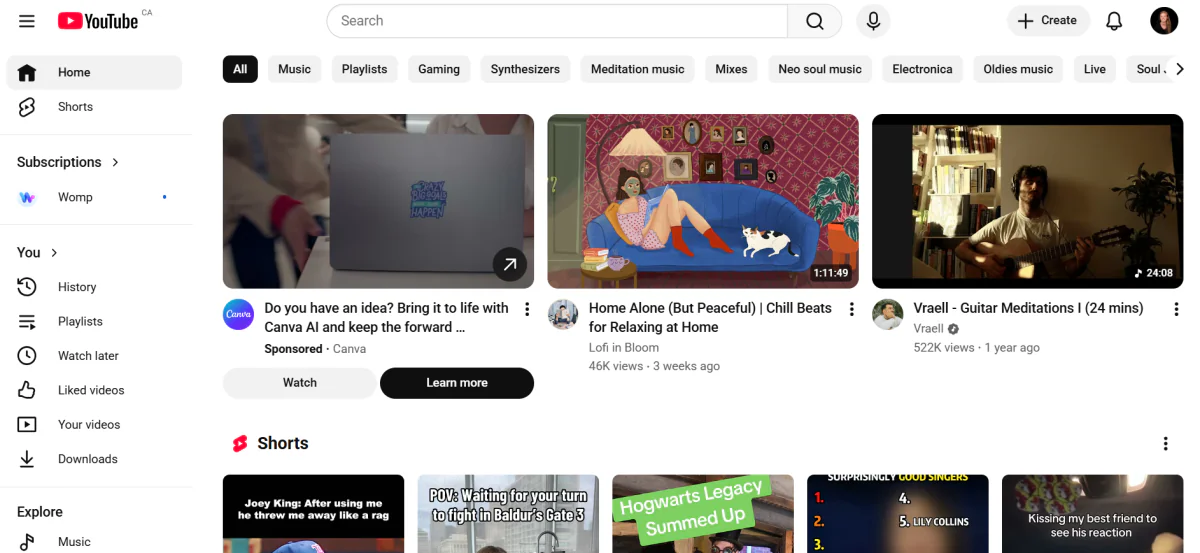Select the Oldies music chip
The height and width of the screenshot is (553, 1200).
[x=1018, y=69]
